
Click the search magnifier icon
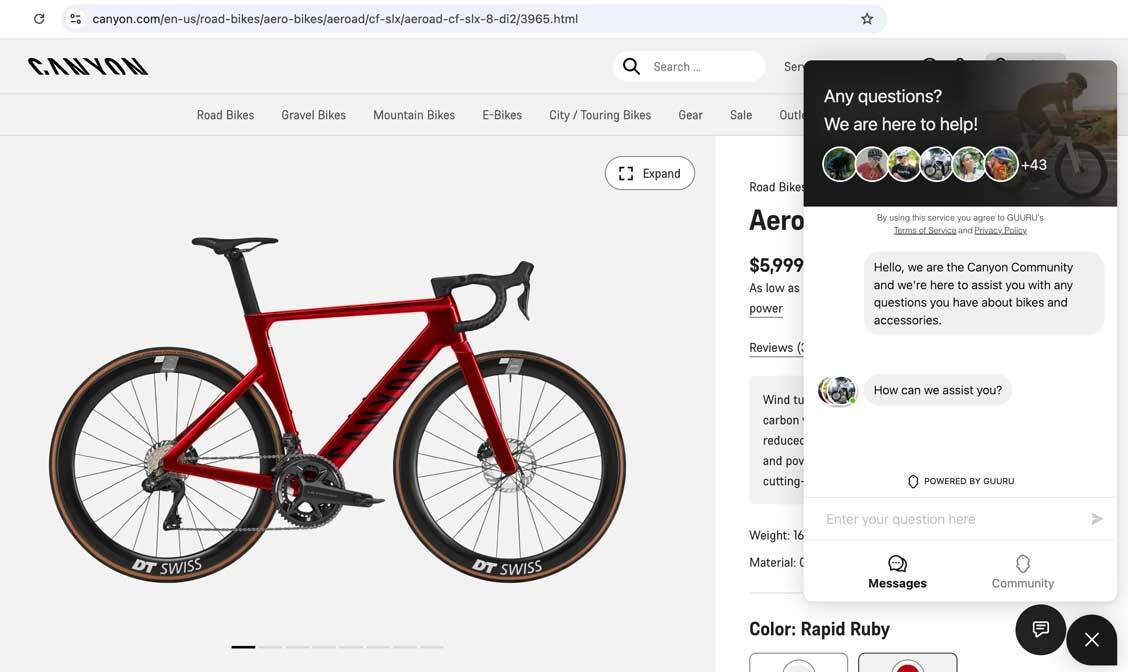tap(631, 66)
